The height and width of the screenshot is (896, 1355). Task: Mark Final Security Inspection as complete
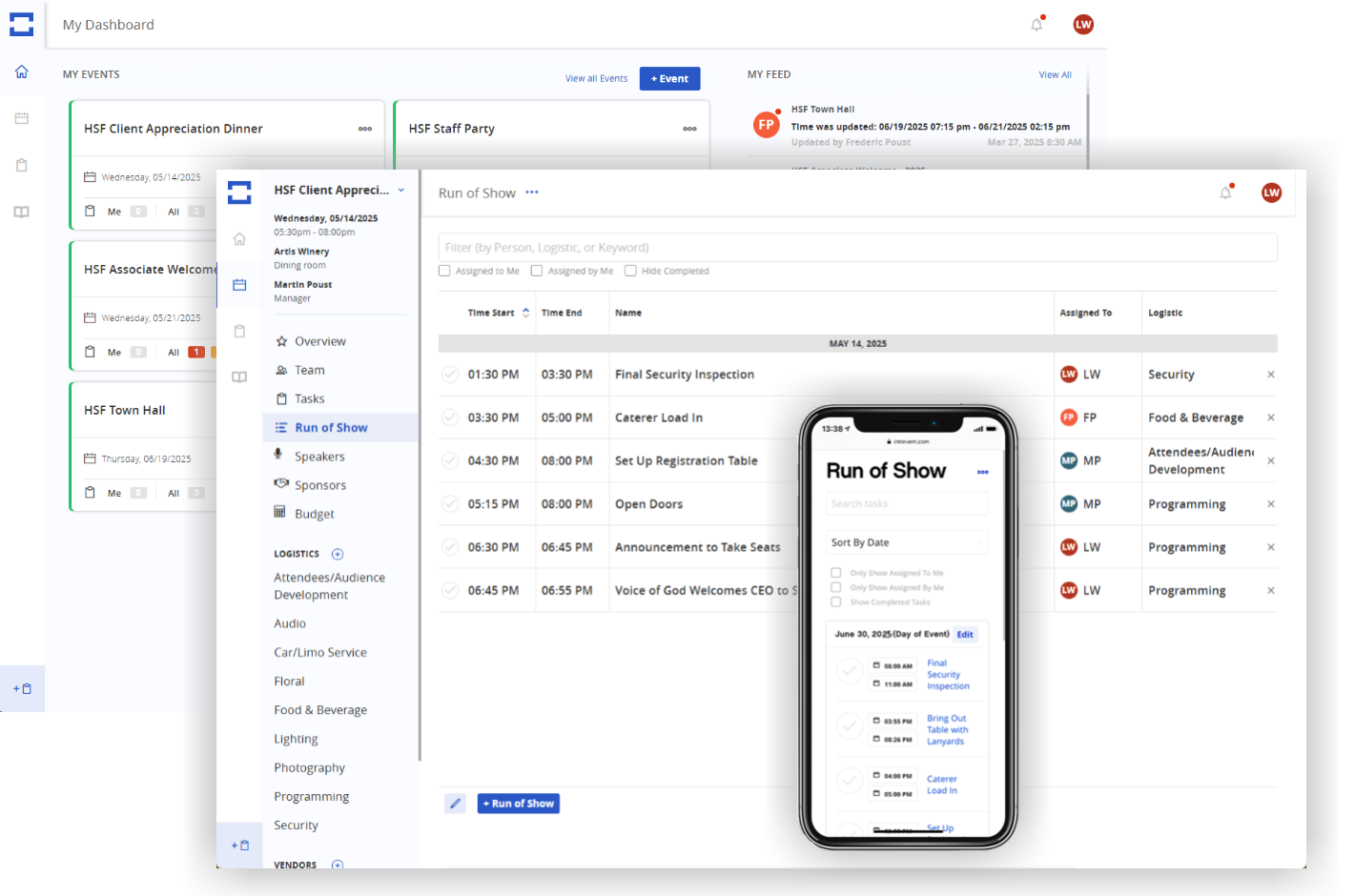(450, 375)
